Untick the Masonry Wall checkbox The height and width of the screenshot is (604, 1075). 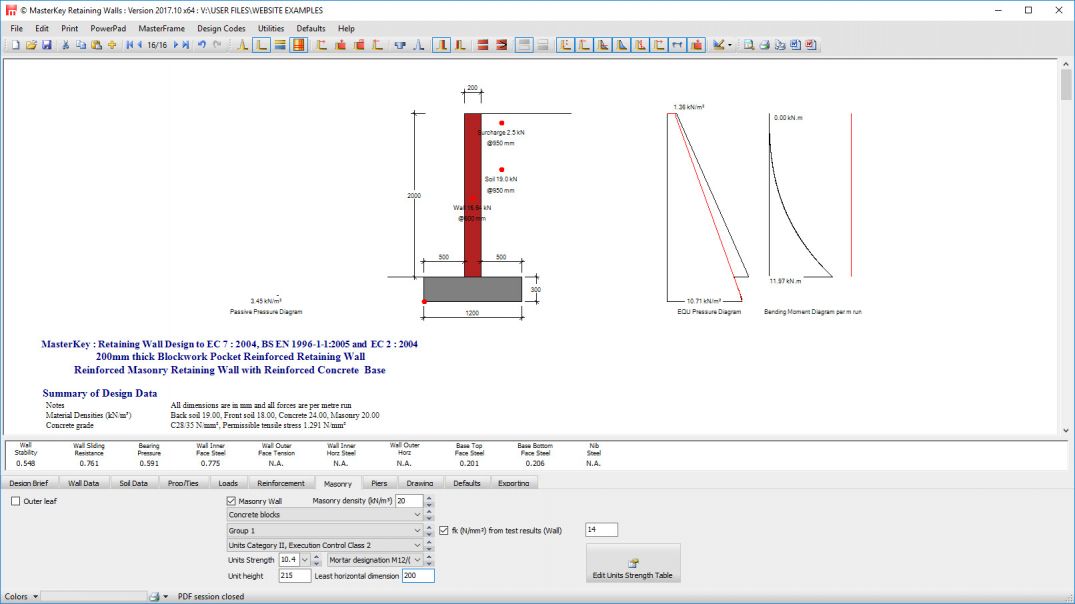(231, 501)
